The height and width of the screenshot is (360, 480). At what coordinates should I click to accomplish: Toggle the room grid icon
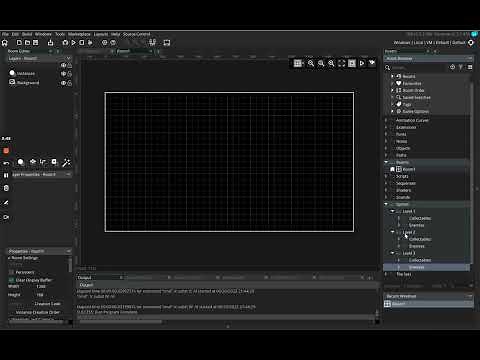click(298, 63)
